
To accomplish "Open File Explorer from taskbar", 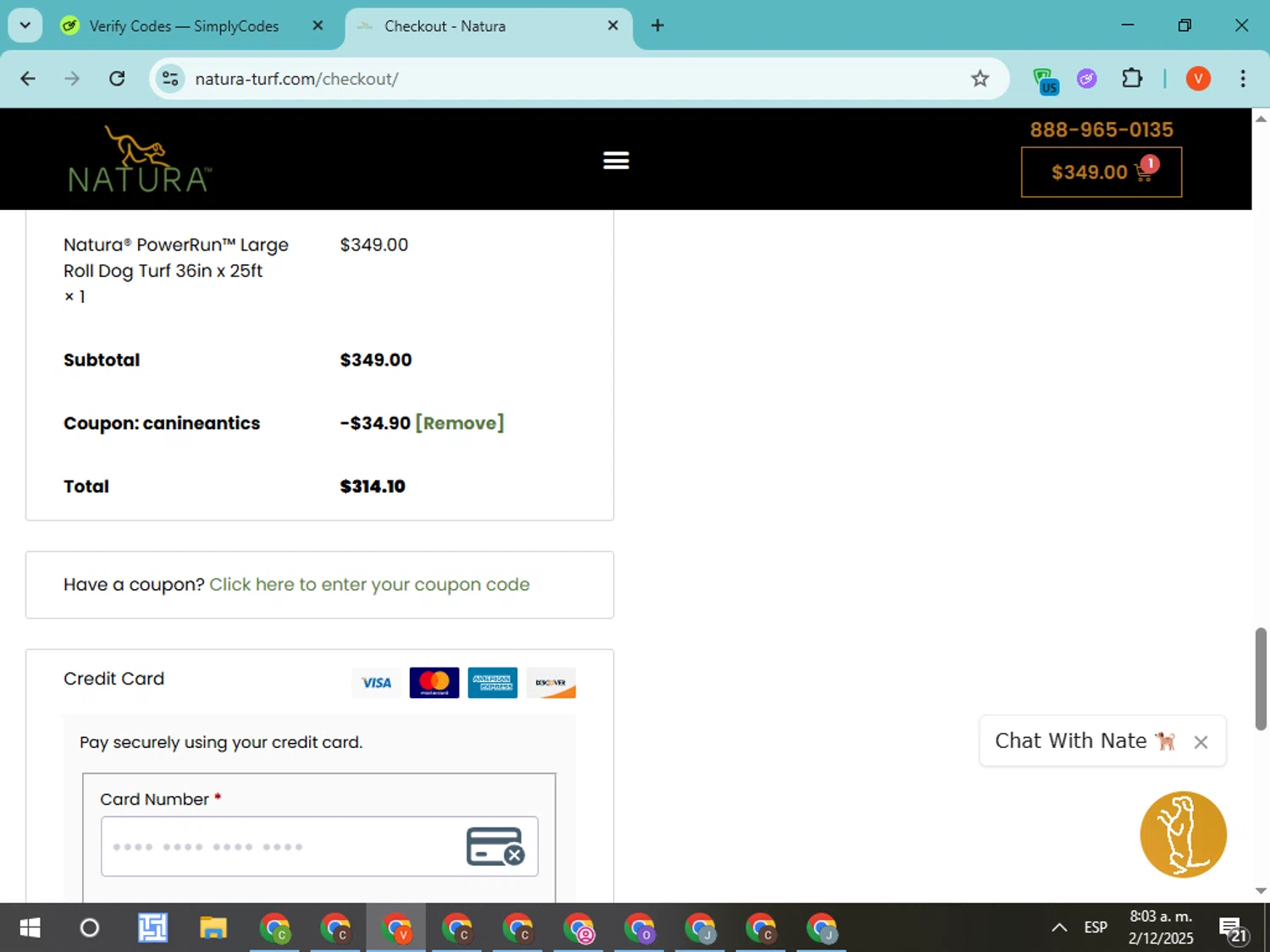I will point(213,928).
